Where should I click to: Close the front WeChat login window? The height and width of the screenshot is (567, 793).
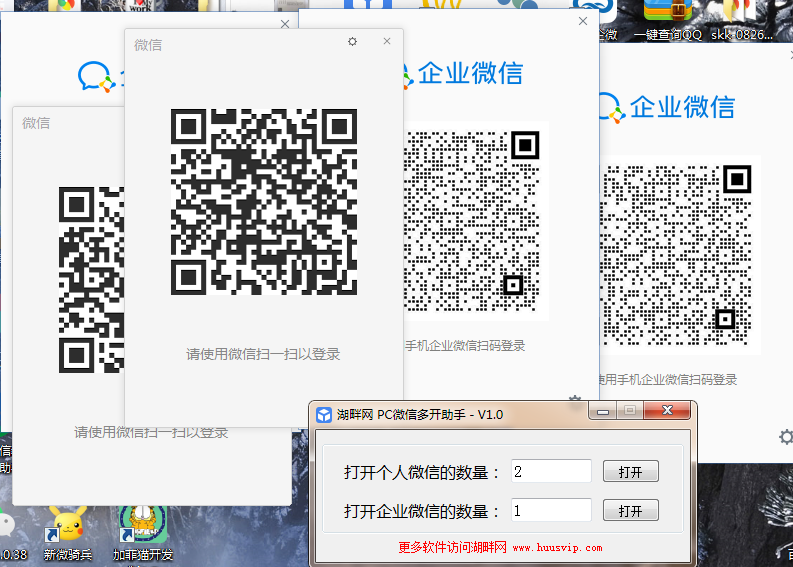[387, 41]
